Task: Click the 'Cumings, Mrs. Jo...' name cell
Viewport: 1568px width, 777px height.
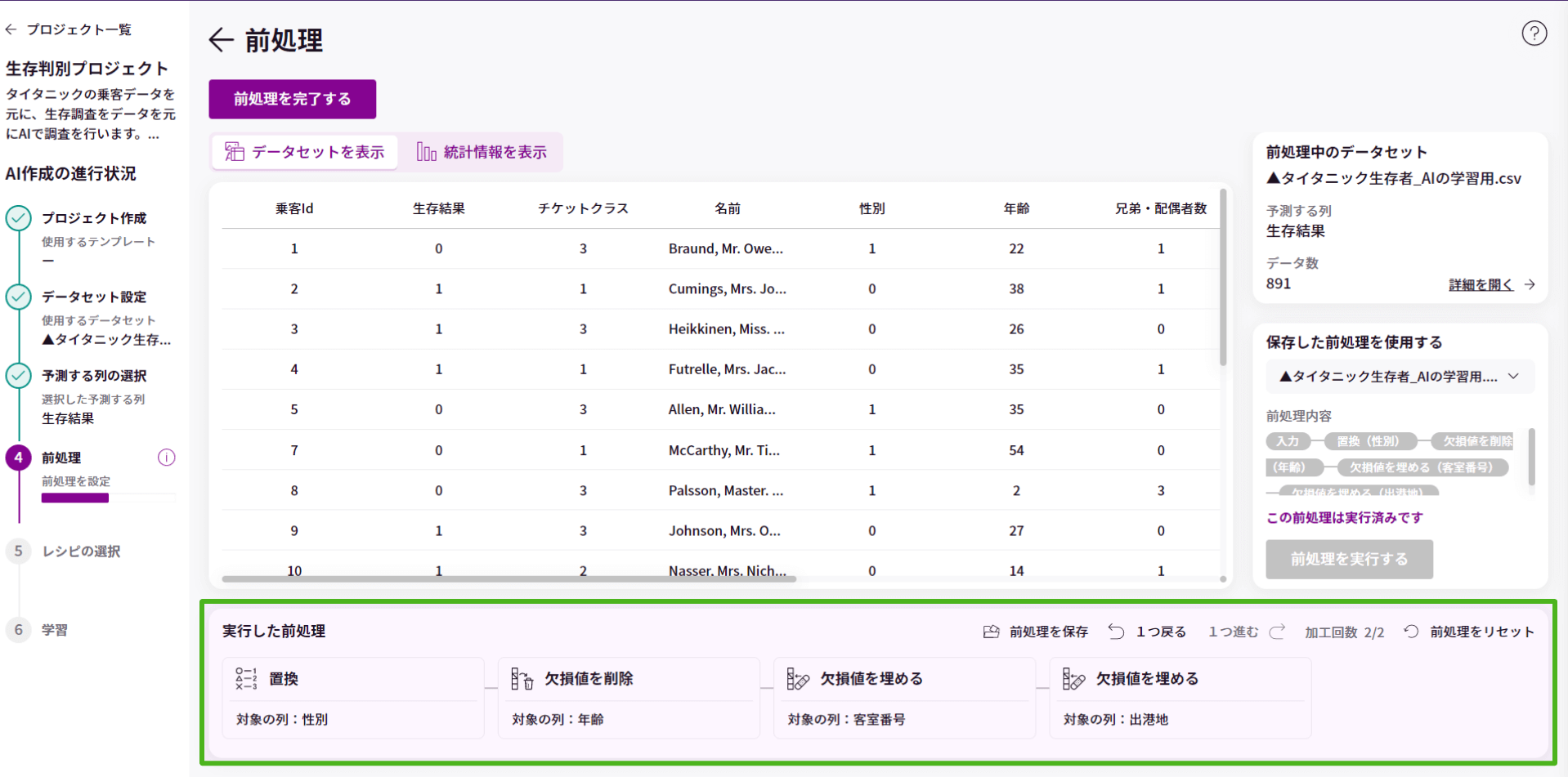Action: pos(728,288)
